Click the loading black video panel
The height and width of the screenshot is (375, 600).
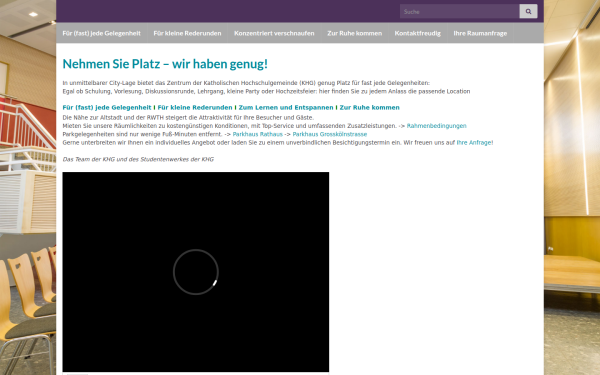[x=196, y=272]
